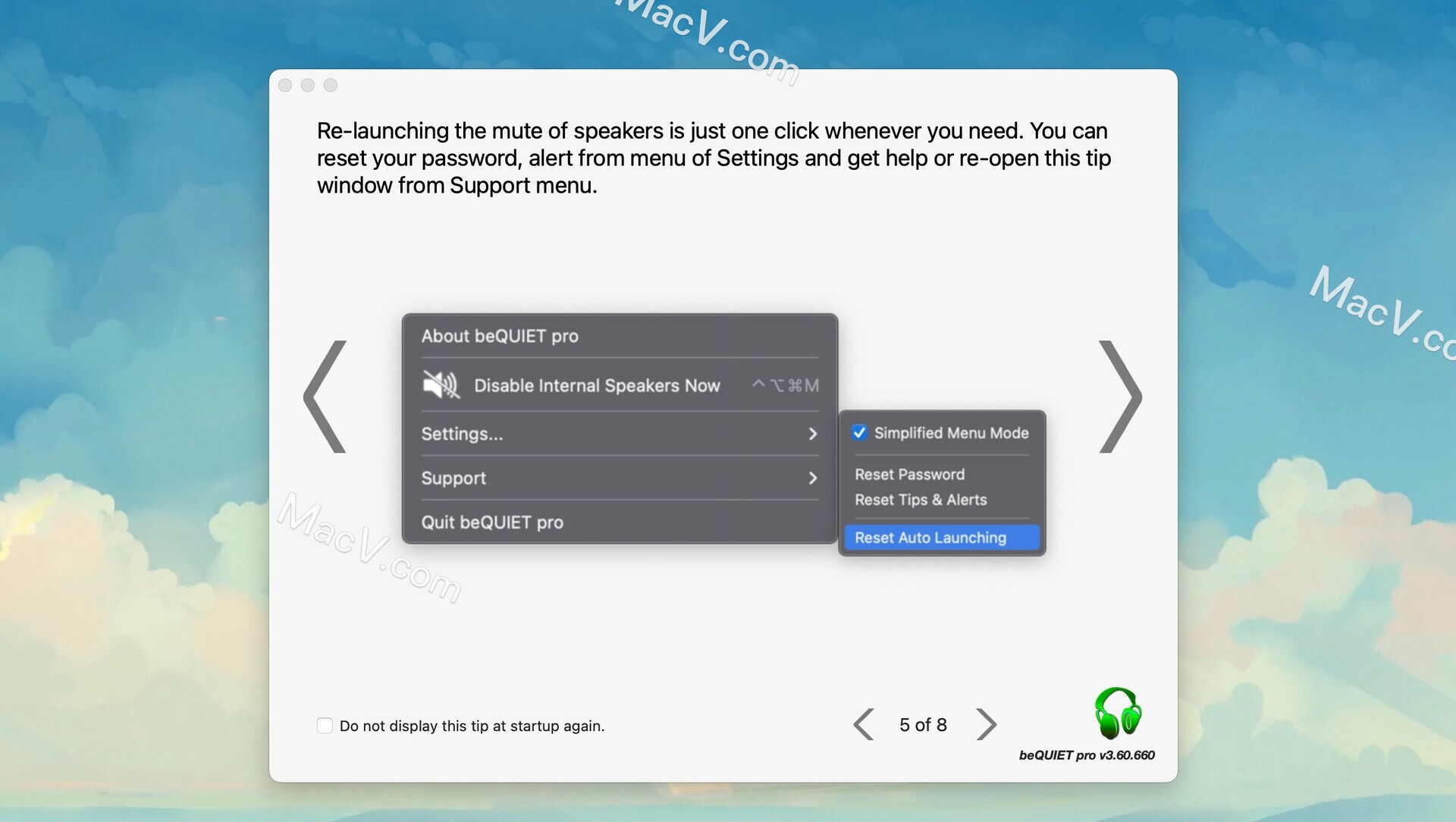Screen dimensions: 1456x822
Task: Close the tip window with the first window button
Action: (x=285, y=85)
